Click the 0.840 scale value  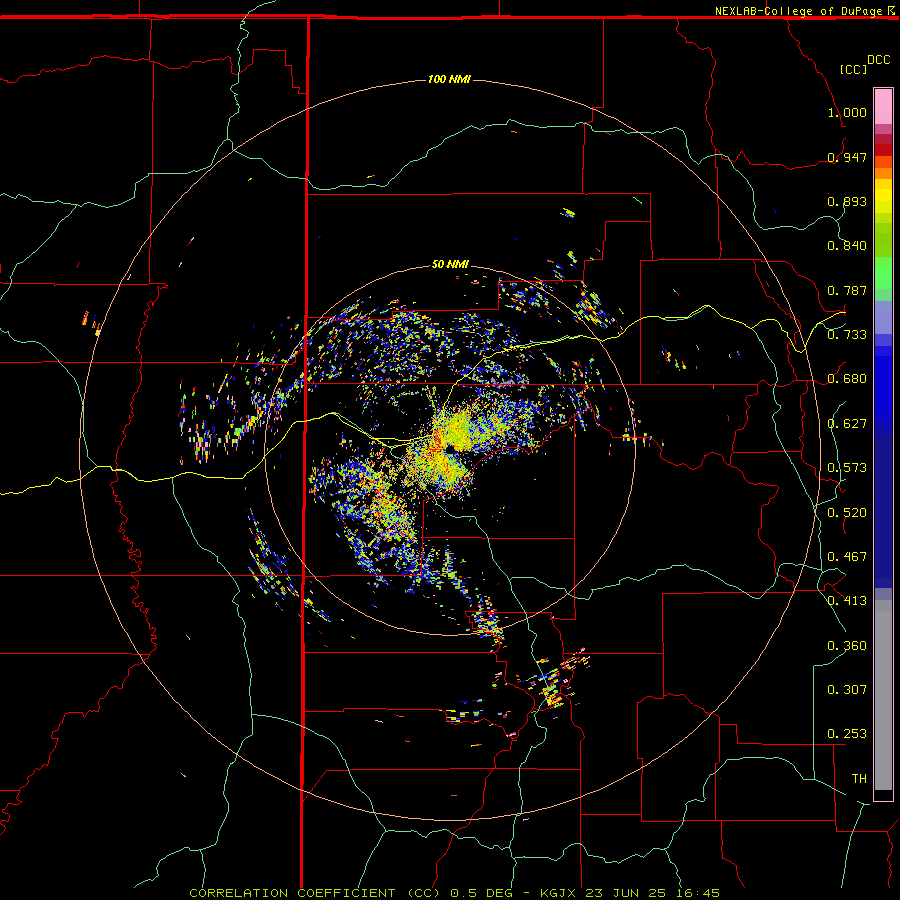pyautogui.click(x=847, y=246)
